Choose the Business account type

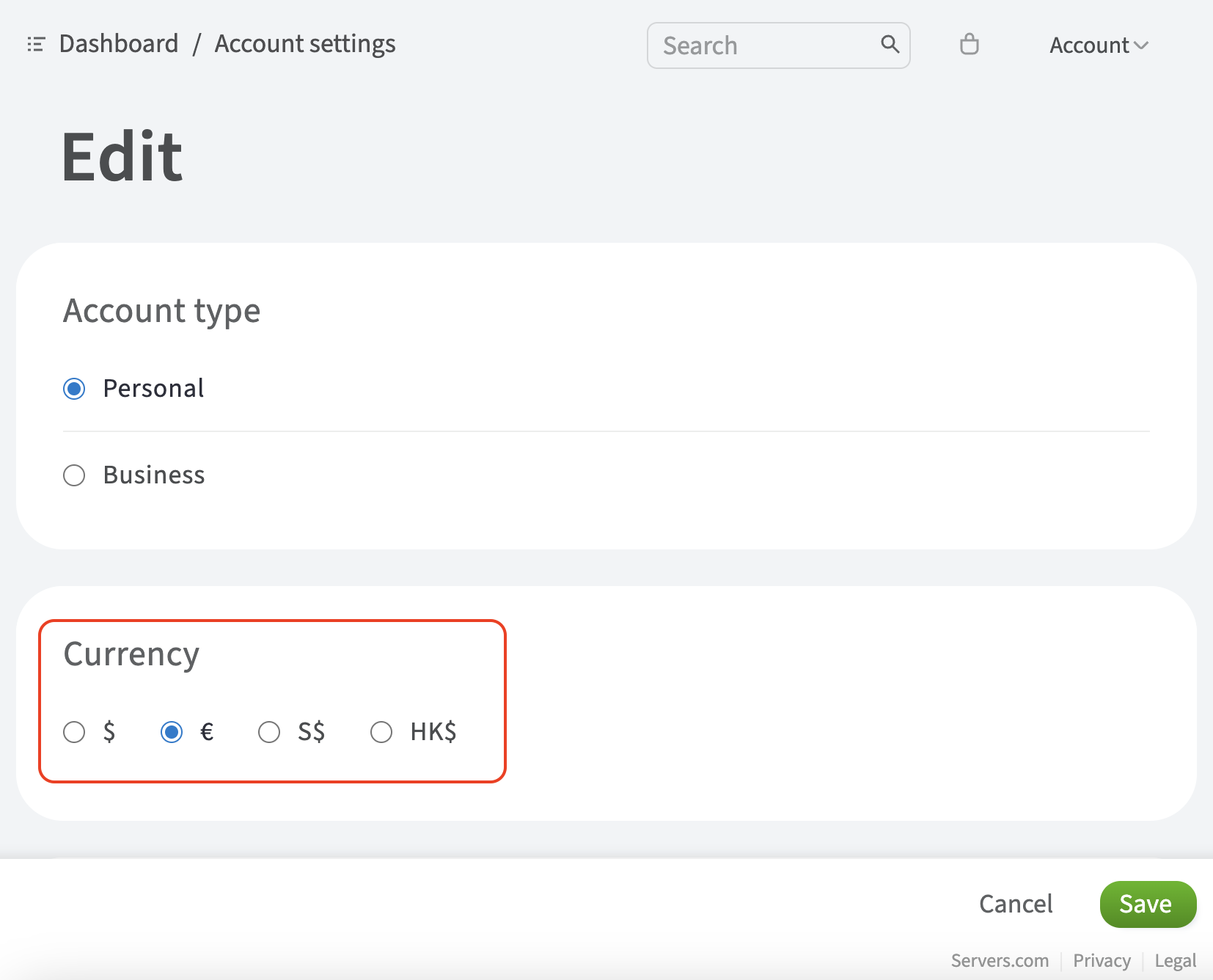pyautogui.click(x=74, y=475)
